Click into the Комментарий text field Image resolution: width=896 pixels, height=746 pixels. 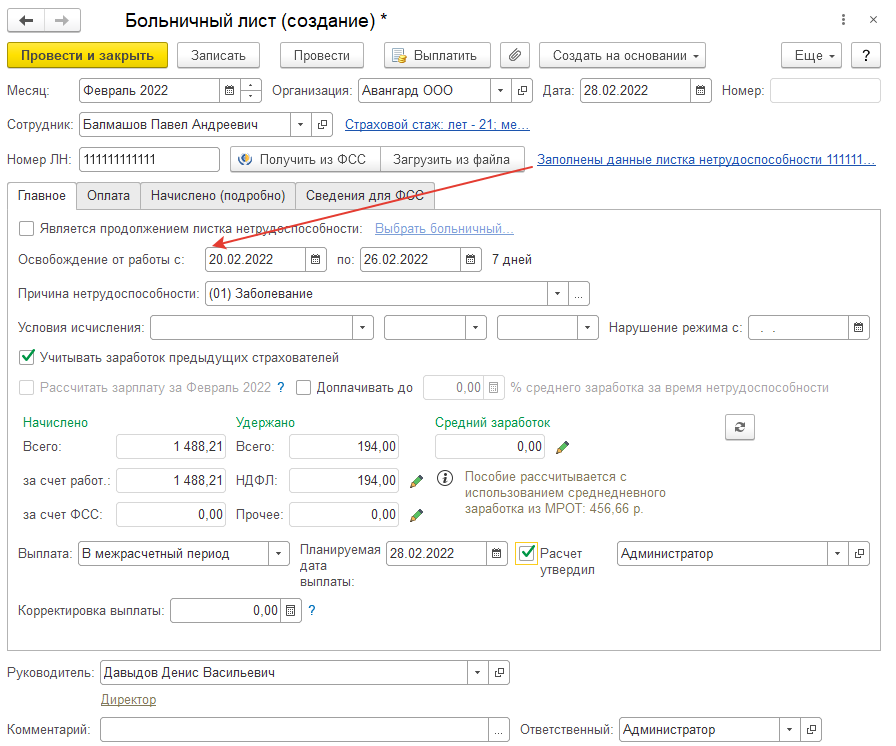pyautogui.click(x=295, y=730)
